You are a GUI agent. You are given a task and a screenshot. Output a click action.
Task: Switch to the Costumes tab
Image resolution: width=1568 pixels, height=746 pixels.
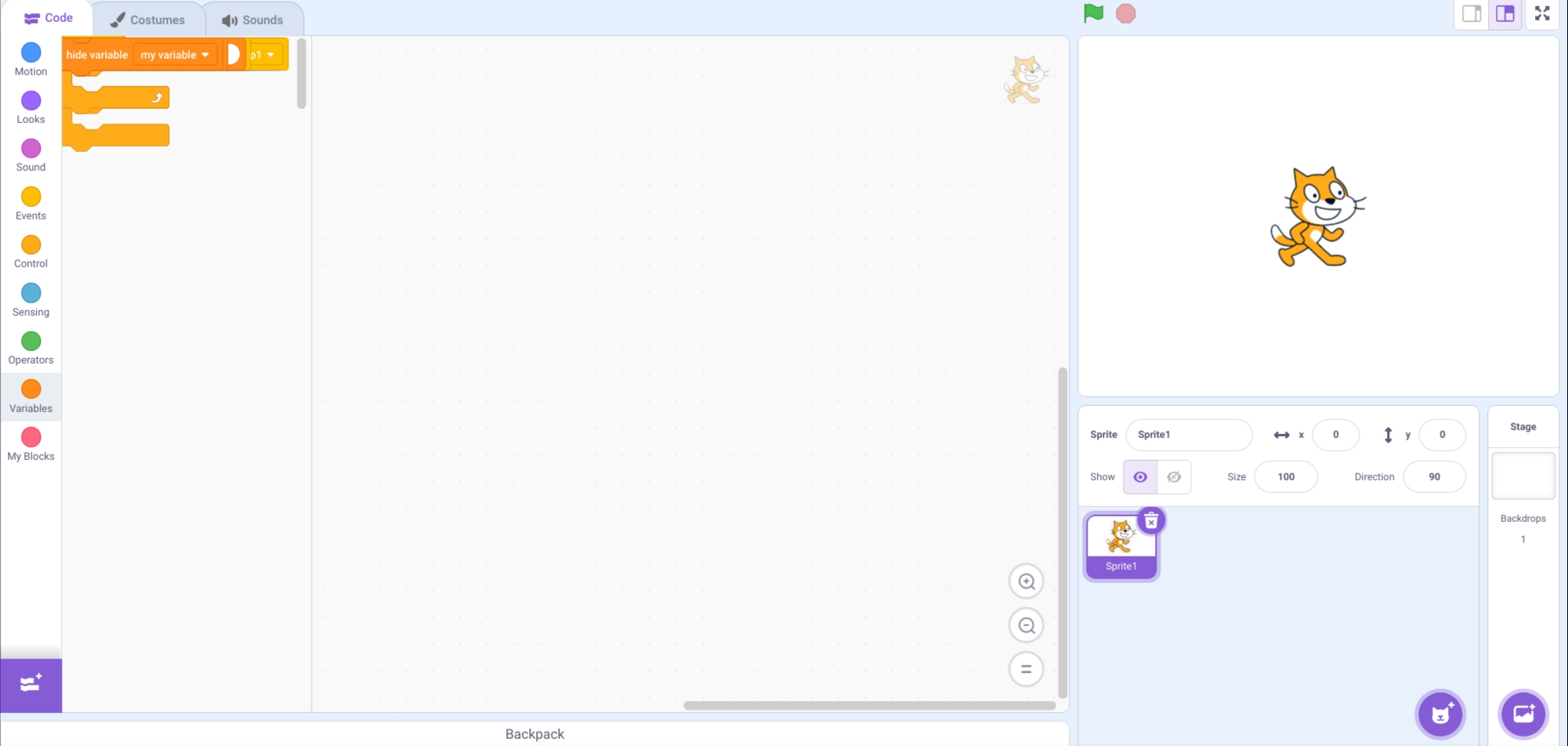[x=149, y=19]
